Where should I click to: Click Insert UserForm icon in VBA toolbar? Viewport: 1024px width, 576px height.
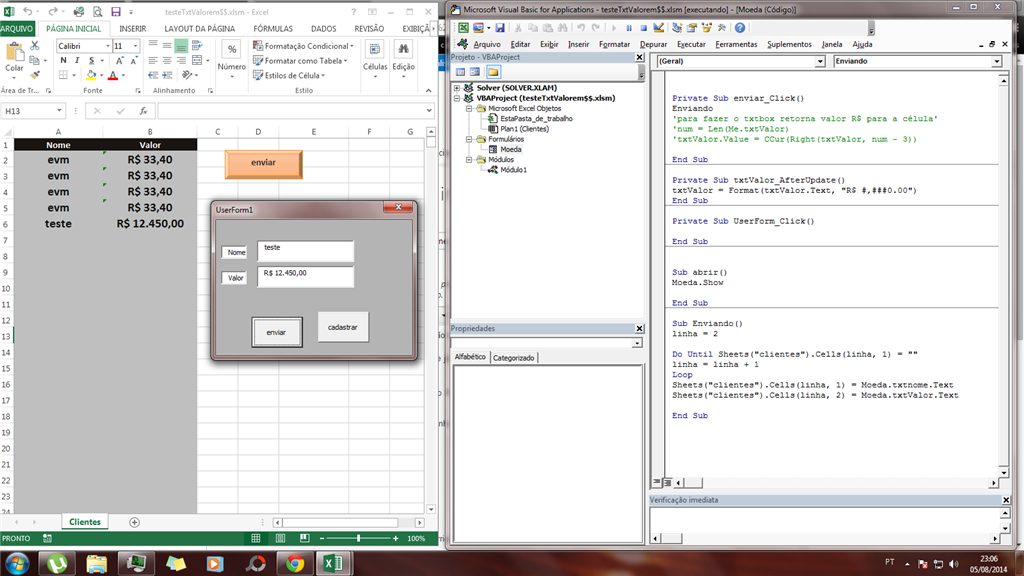(x=479, y=27)
